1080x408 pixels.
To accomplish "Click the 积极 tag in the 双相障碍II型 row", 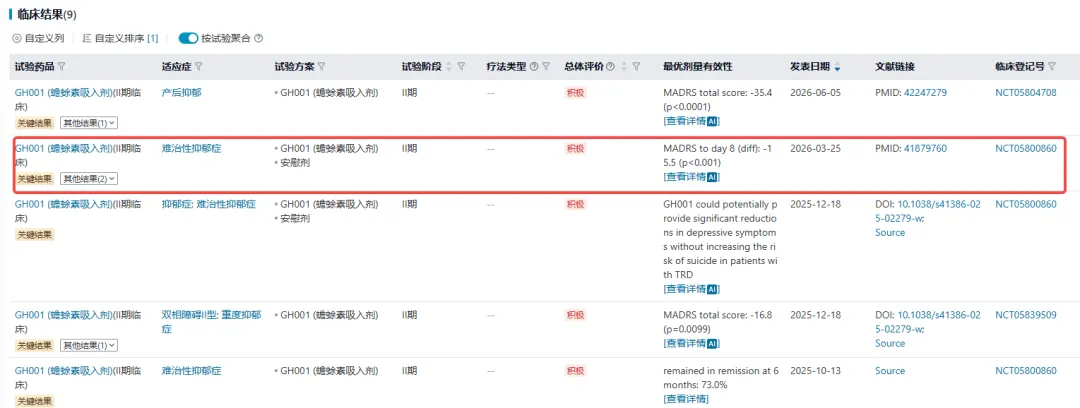I will (575, 315).
